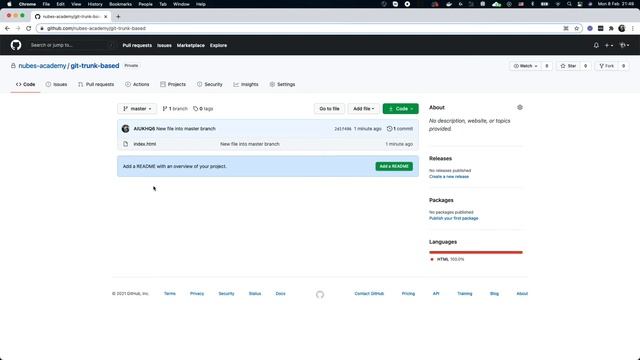Expand the Add file dropdown

click(x=363, y=109)
